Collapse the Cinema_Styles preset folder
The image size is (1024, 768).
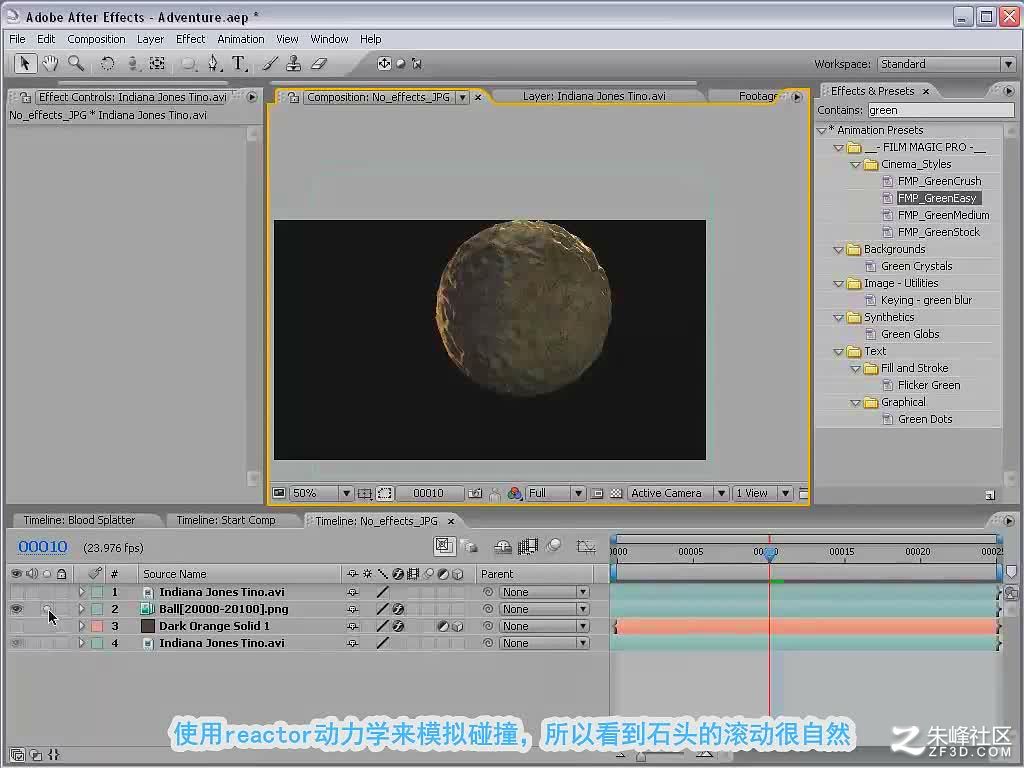pyautogui.click(x=856, y=165)
